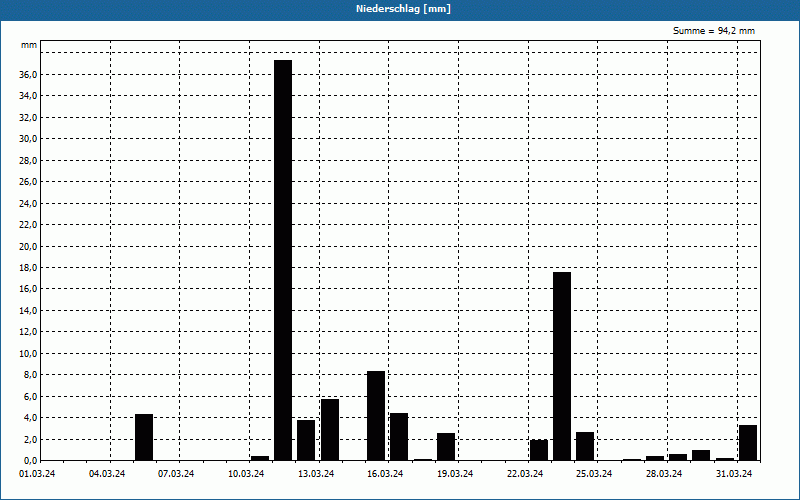Click the x-axis date label "31.03.24"
Image resolution: width=800 pixels, height=500 pixels.
[734, 474]
